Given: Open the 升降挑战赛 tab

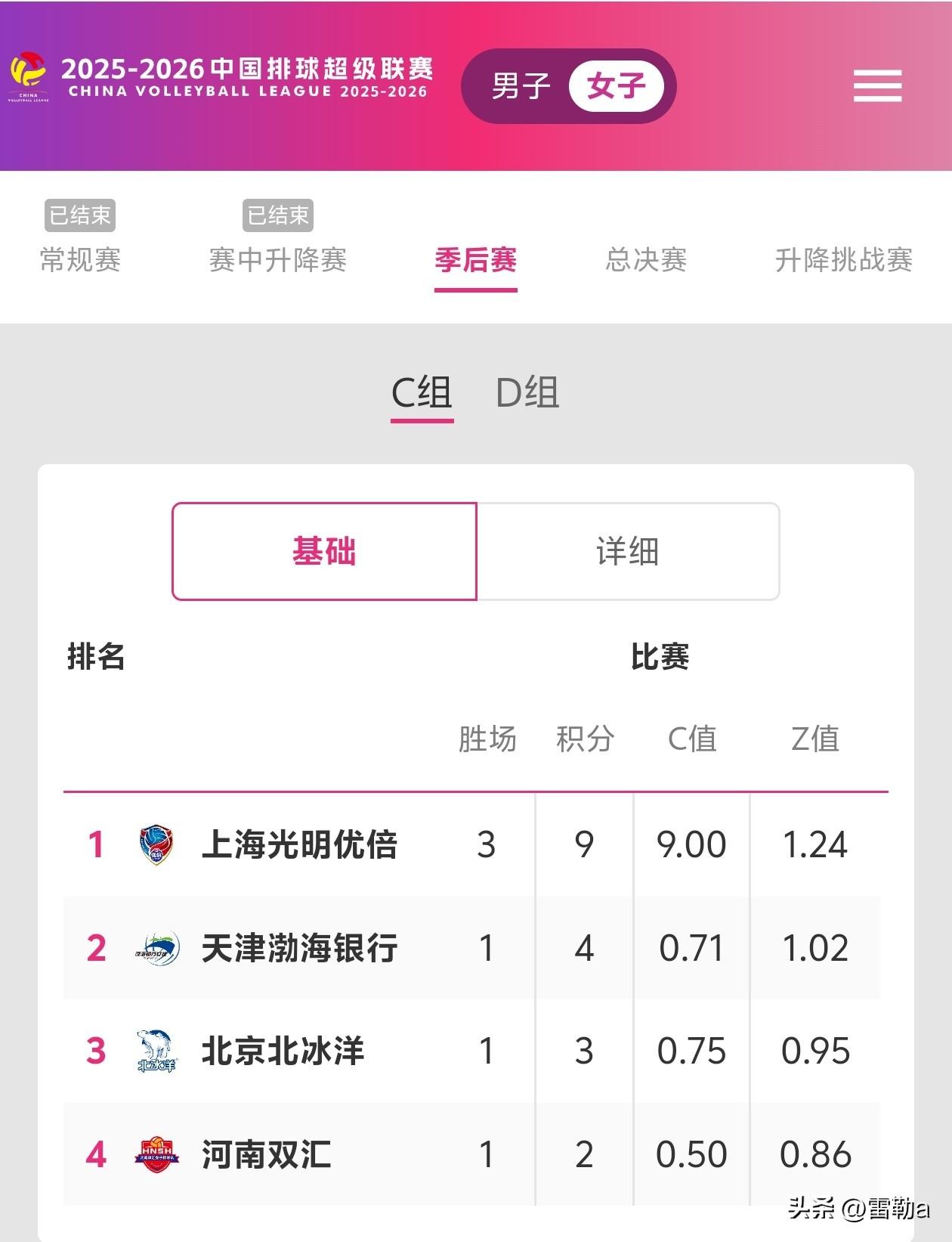Looking at the screenshot, I should (844, 259).
